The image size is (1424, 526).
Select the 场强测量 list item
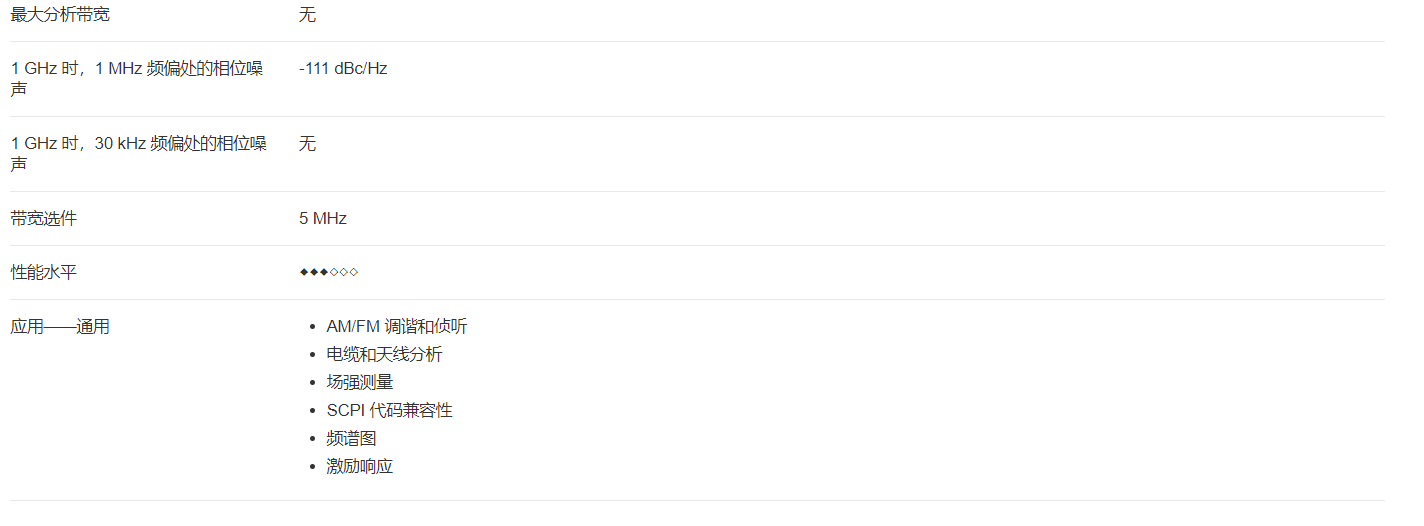[360, 382]
